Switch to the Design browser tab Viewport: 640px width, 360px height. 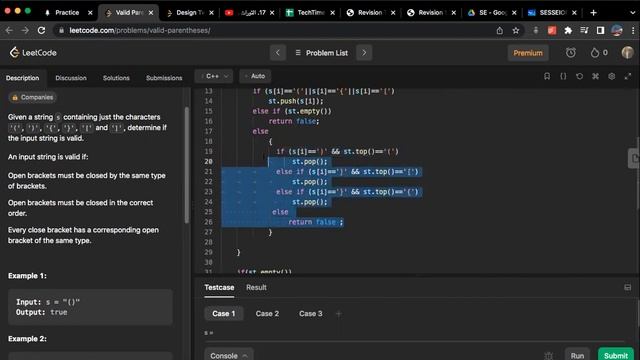(190, 13)
